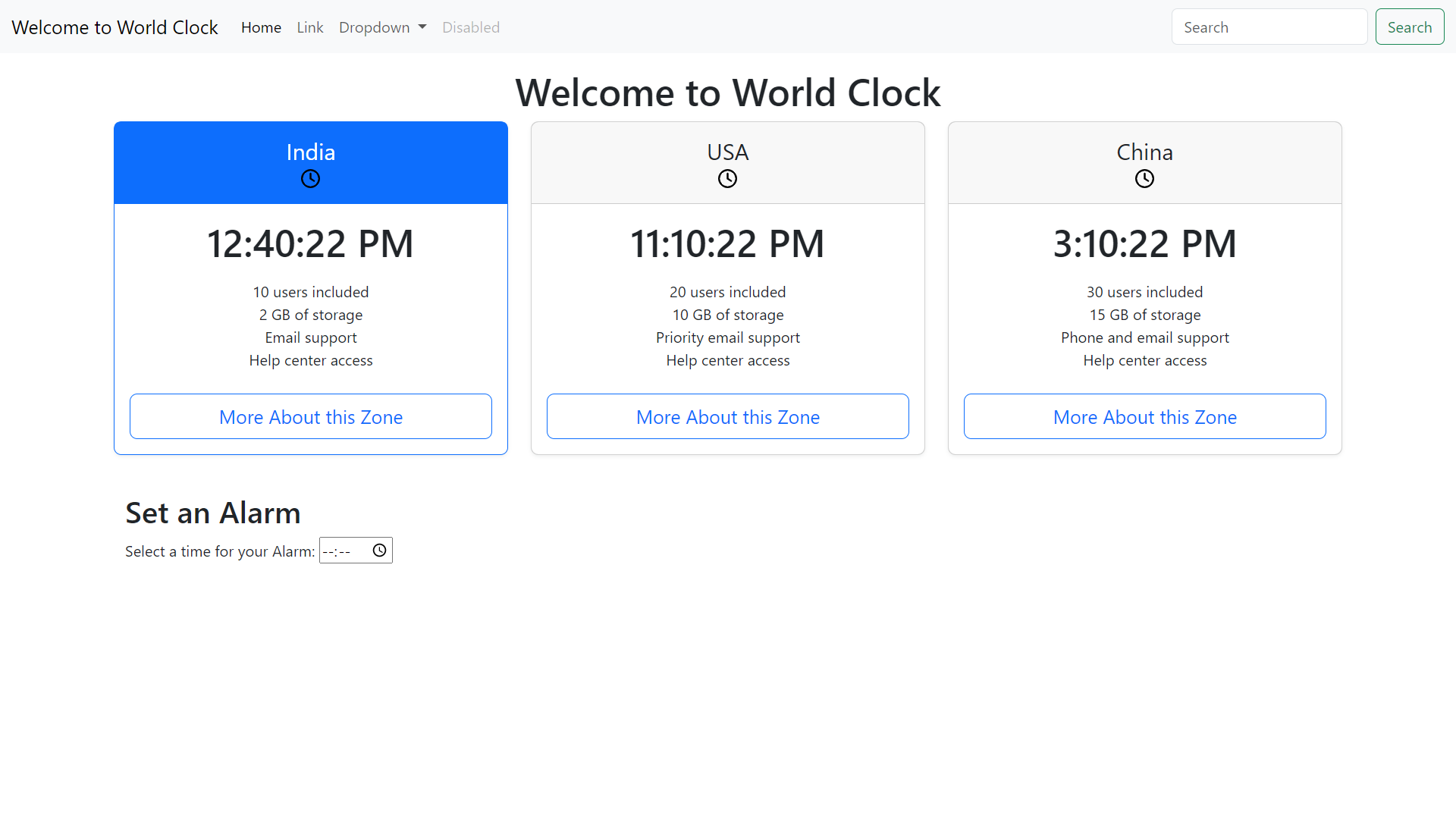
Task: Click the Welcome to World Clock navbar brand
Action: [115, 27]
